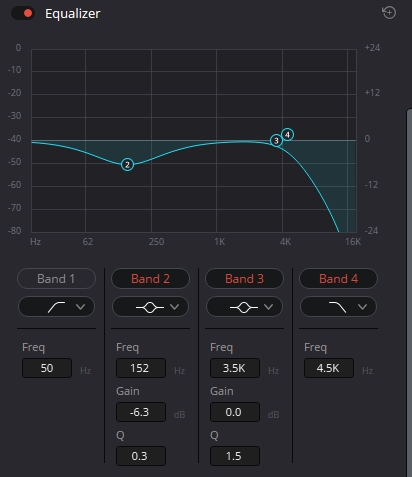The width and height of the screenshot is (412, 477).
Task: Open Band 4 low-pass filter type dropdown
Action: [x=338, y=307]
